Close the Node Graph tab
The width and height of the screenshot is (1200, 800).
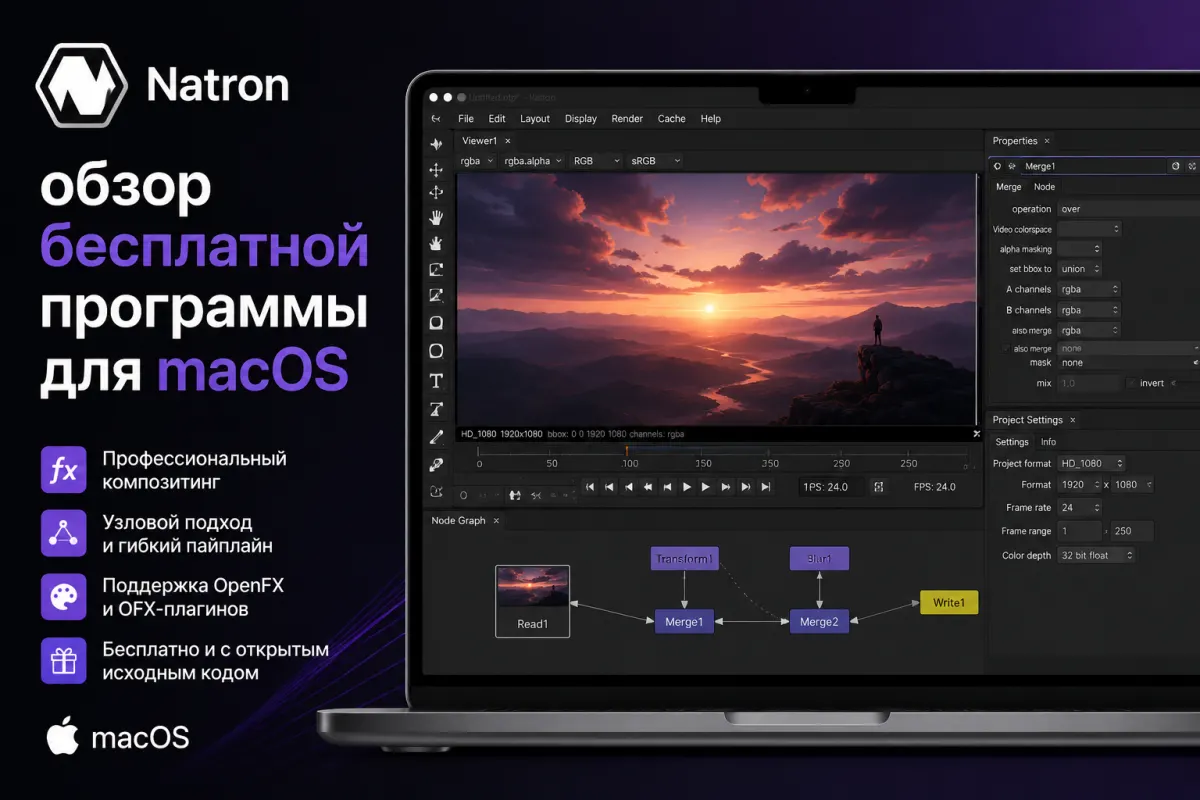pos(496,521)
